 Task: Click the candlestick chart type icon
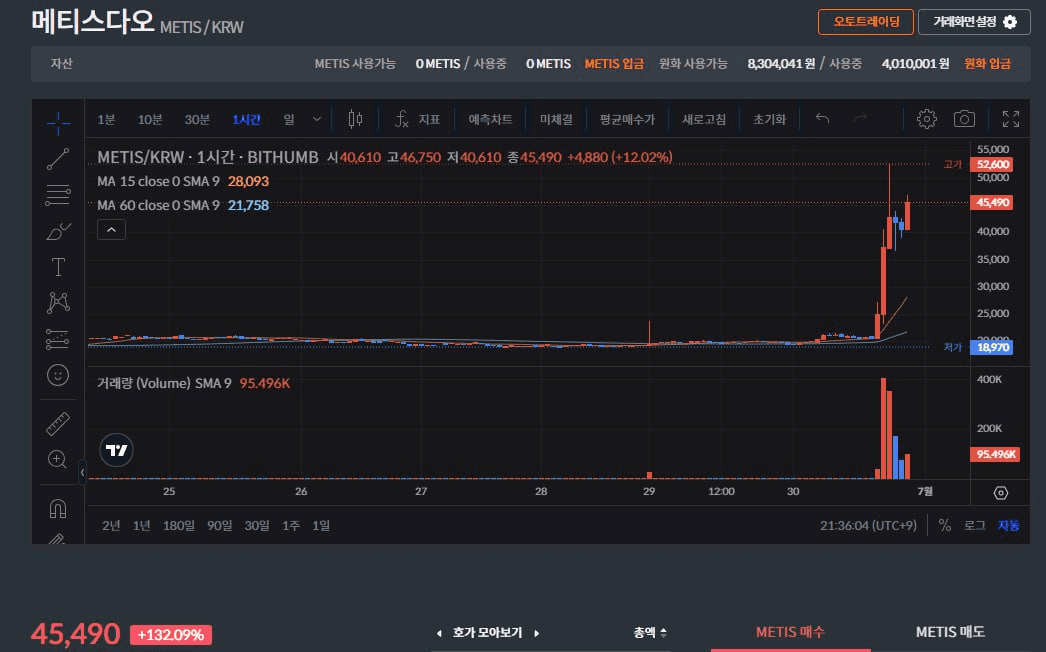(x=356, y=119)
